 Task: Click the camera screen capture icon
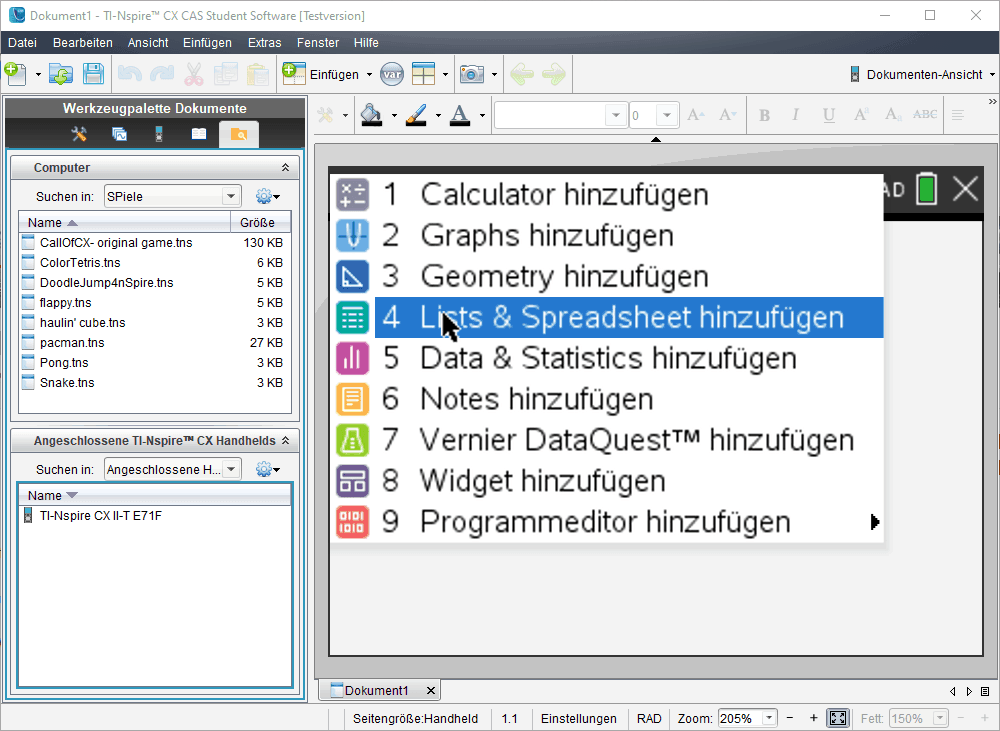pos(472,74)
